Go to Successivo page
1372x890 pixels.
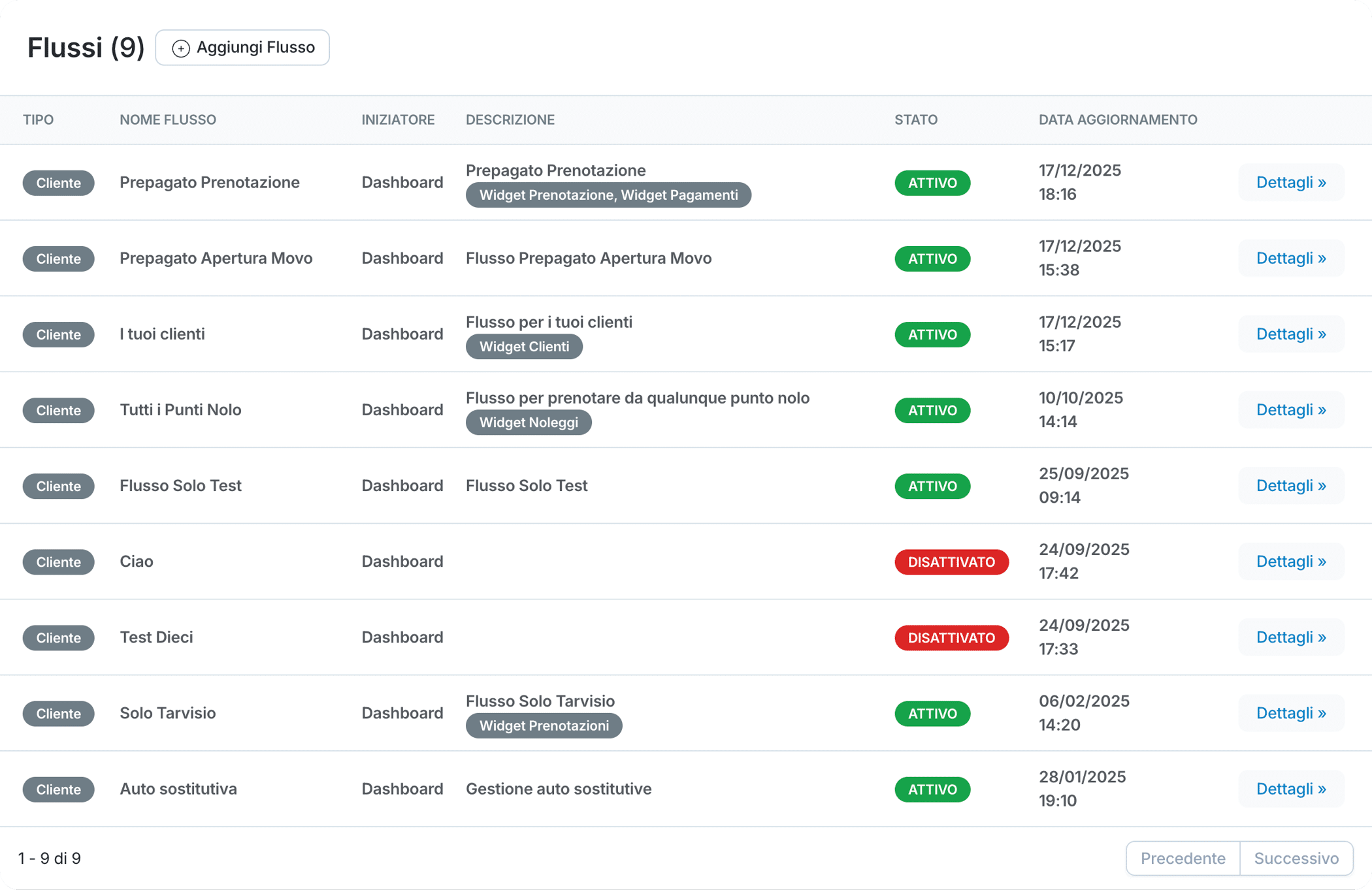[1296, 858]
